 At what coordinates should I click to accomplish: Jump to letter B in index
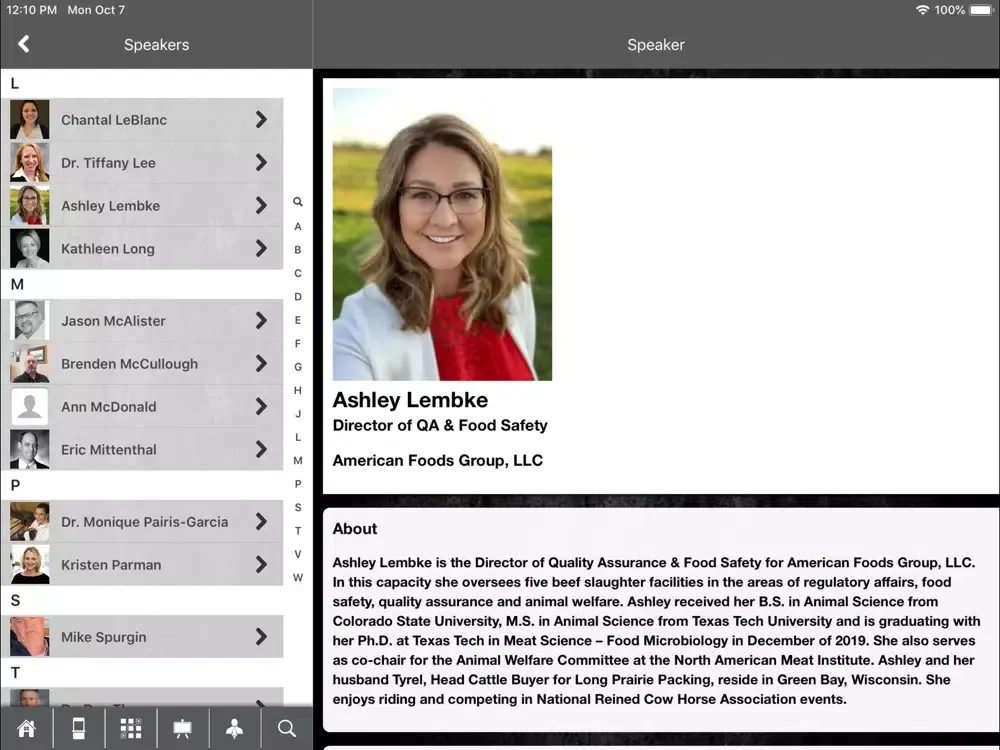click(x=298, y=250)
